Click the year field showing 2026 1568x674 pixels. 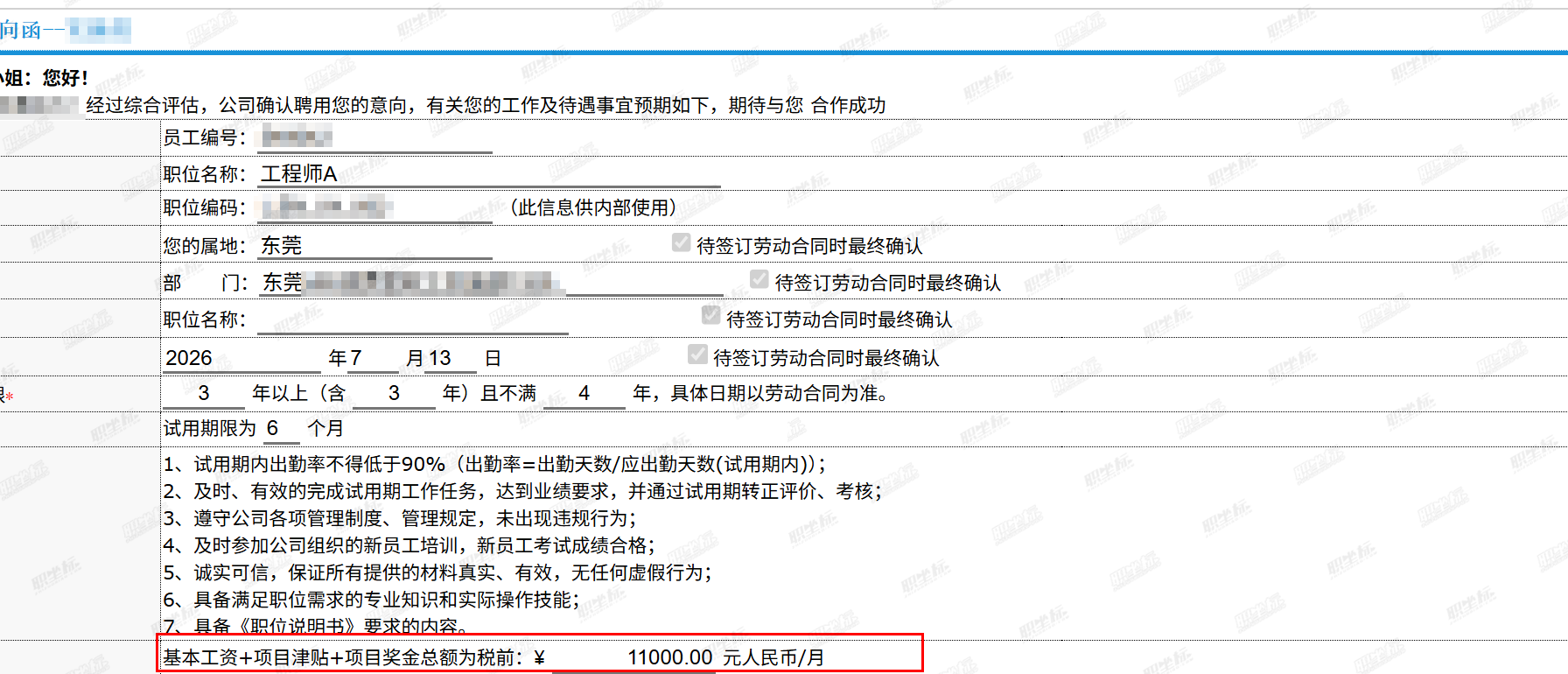pos(242,358)
